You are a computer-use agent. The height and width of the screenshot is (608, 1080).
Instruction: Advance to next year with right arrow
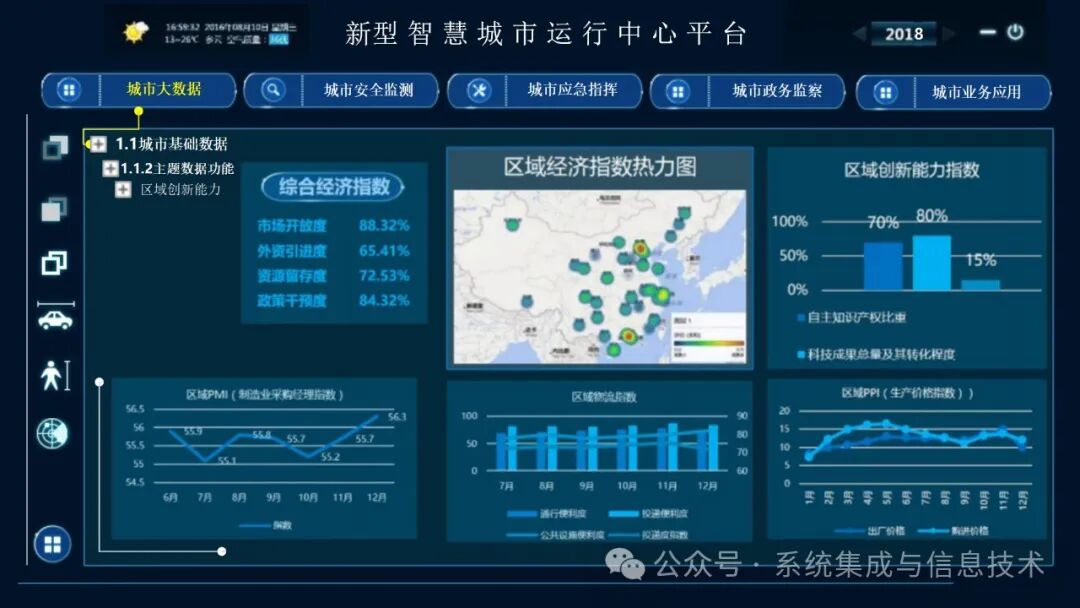(949, 34)
